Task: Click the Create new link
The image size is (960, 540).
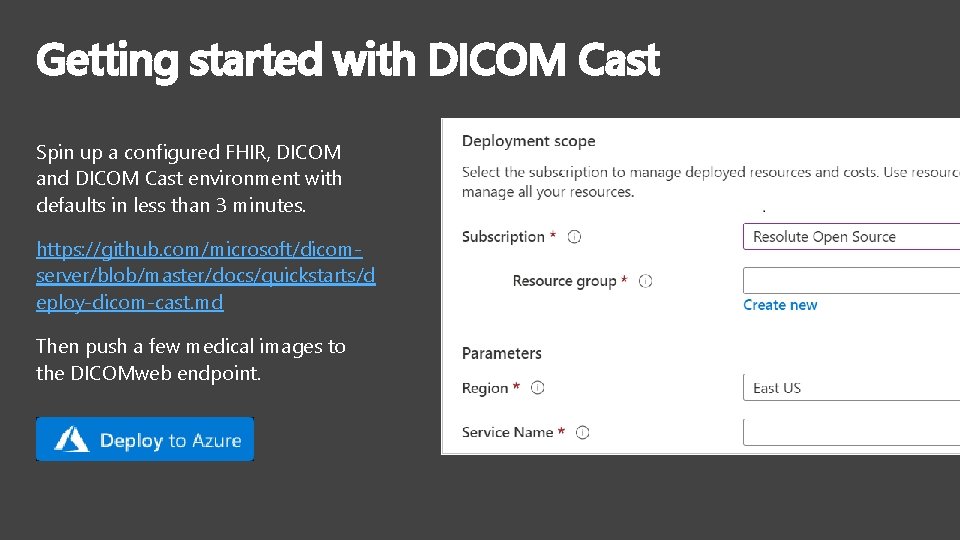Action: click(780, 305)
